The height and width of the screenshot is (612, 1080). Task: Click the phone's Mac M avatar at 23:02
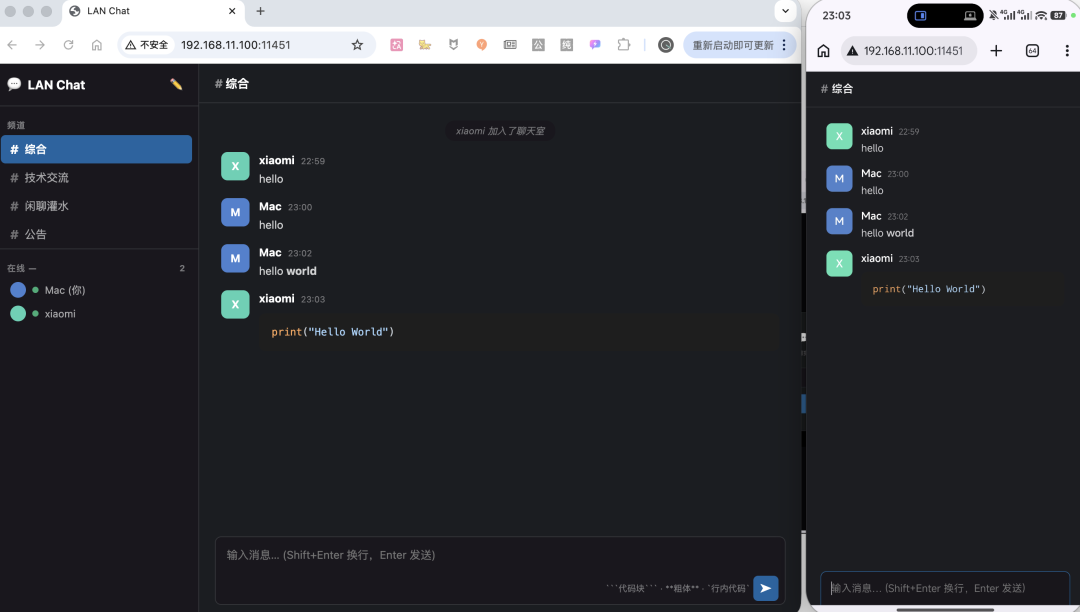coord(839,221)
